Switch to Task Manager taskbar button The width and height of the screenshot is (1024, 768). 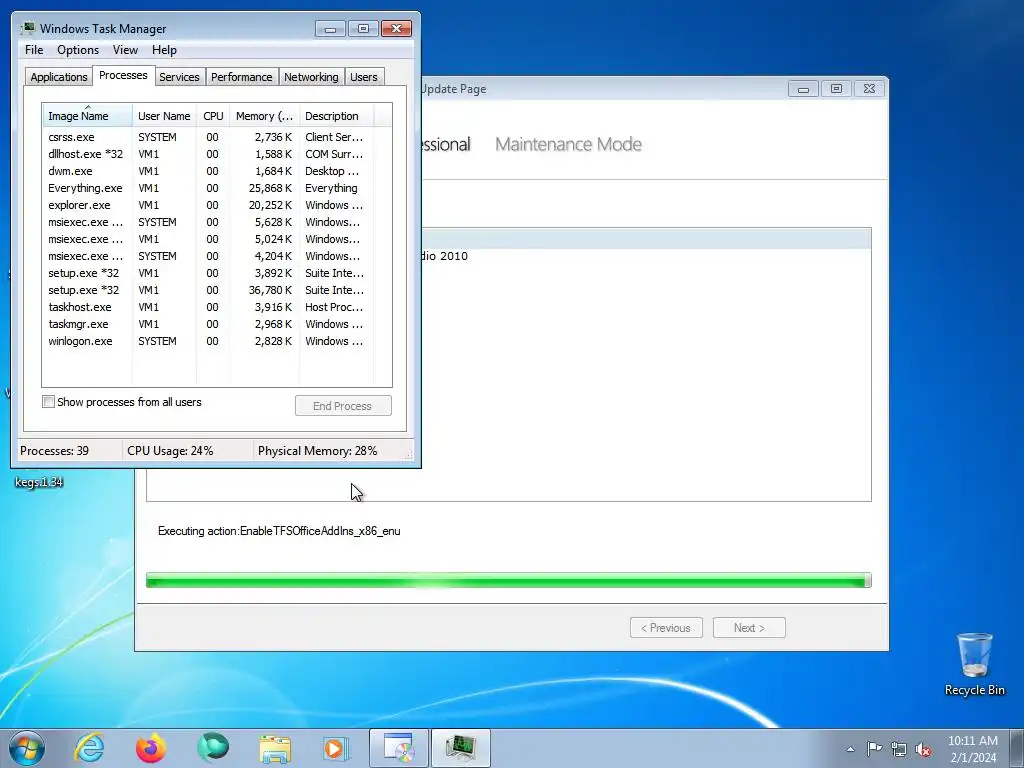click(460, 748)
